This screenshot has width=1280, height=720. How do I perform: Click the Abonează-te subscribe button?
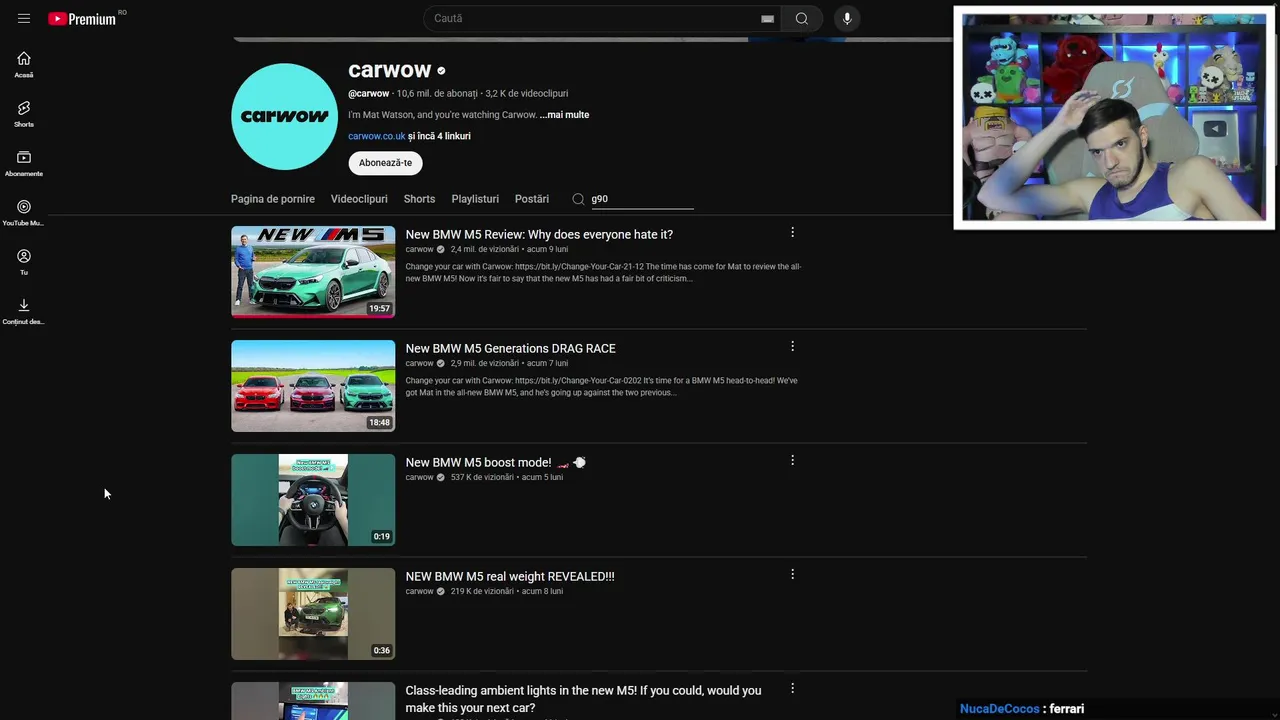pyautogui.click(x=385, y=163)
